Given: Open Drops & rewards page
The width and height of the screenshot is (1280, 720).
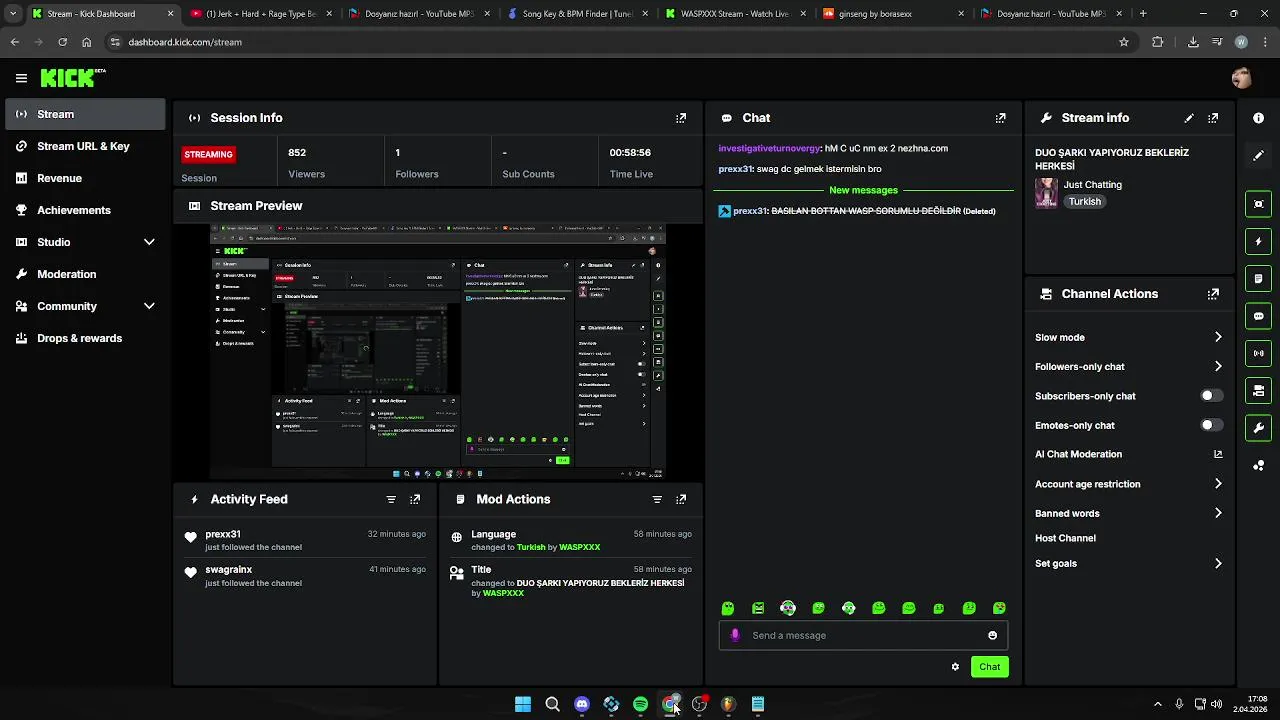Looking at the screenshot, I should tap(85, 338).
